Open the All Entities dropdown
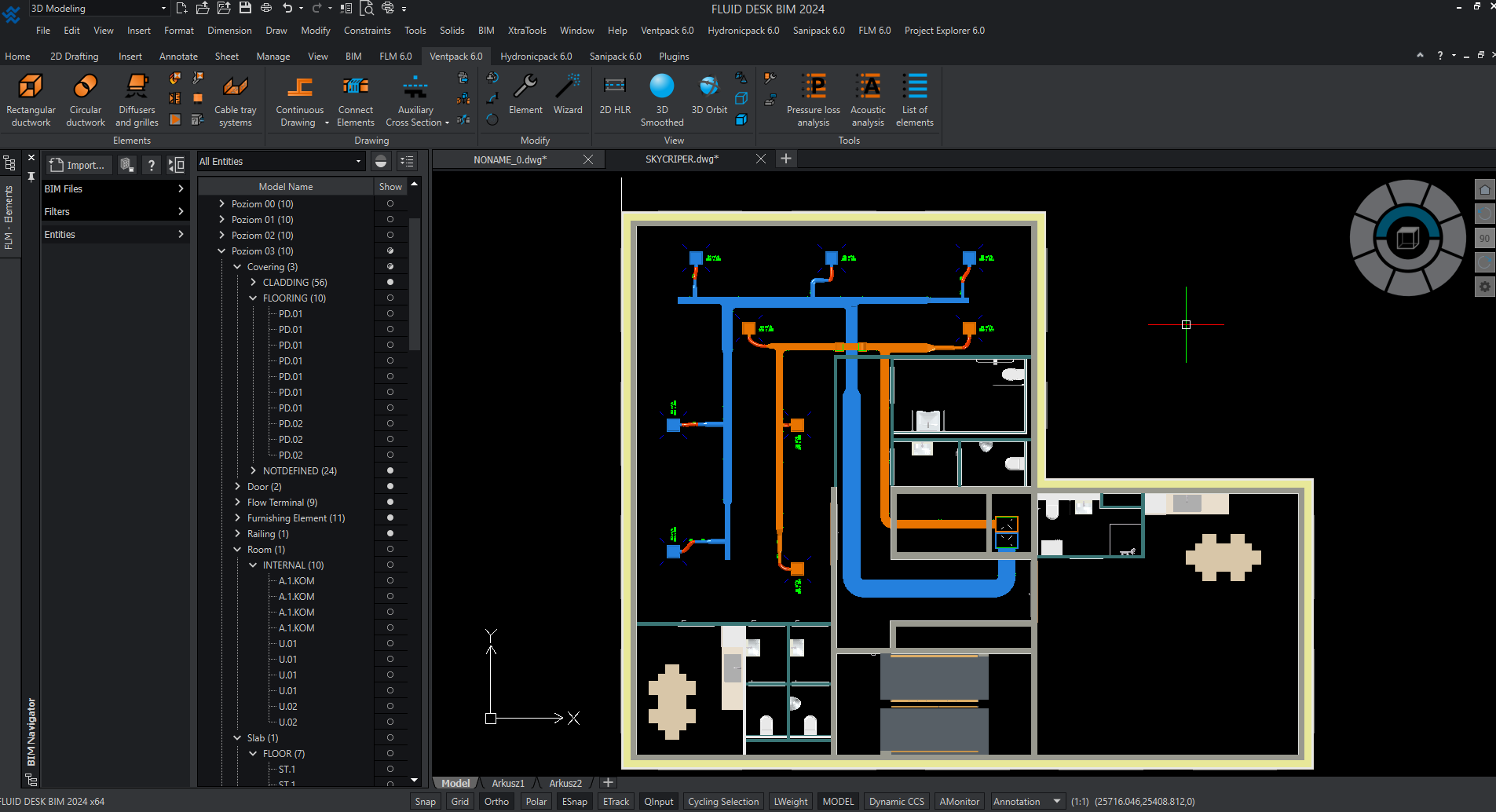The height and width of the screenshot is (812, 1496). click(280, 162)
